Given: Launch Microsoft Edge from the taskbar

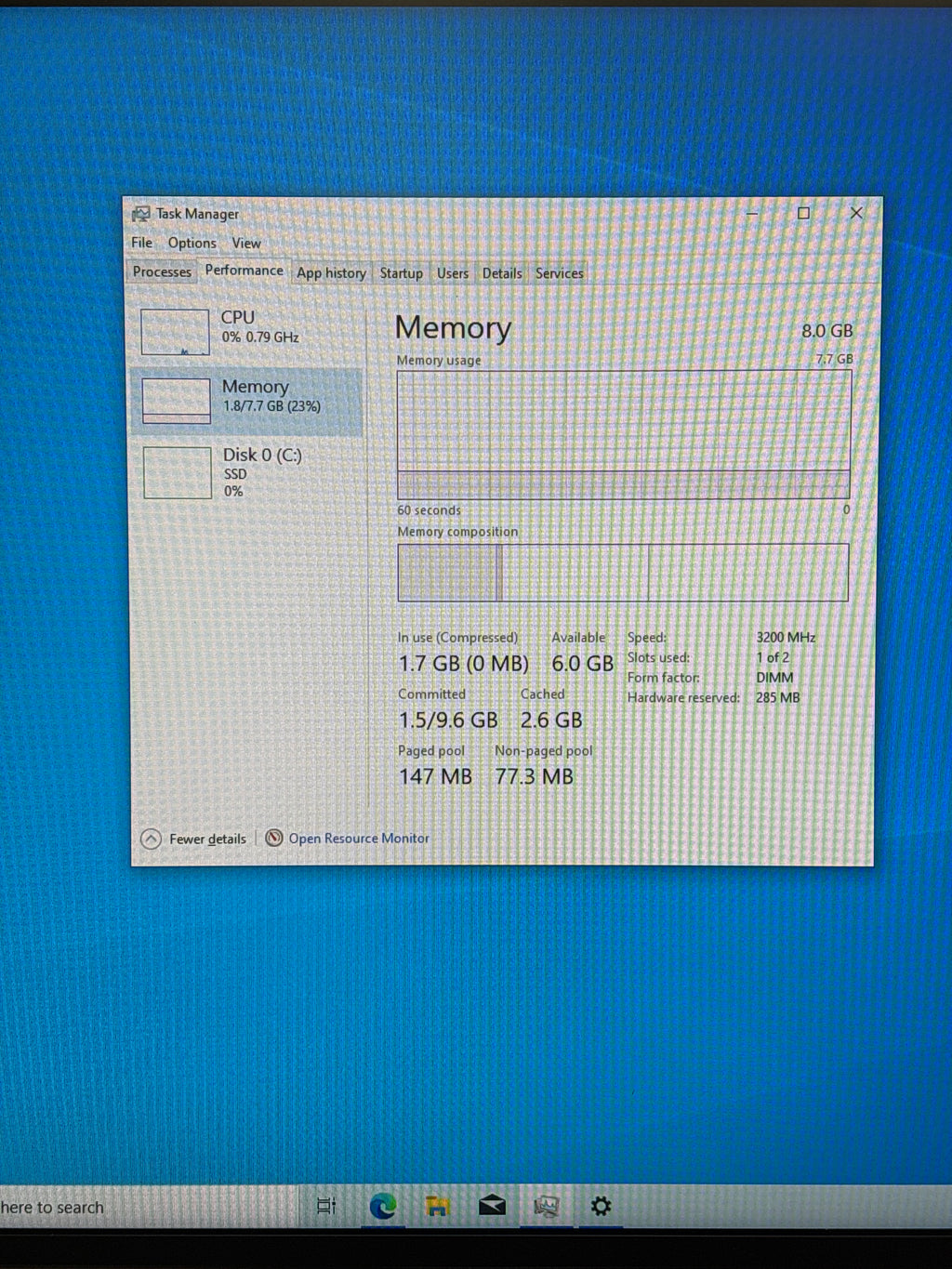Looking at the screenshot, I should (382, 1206).
